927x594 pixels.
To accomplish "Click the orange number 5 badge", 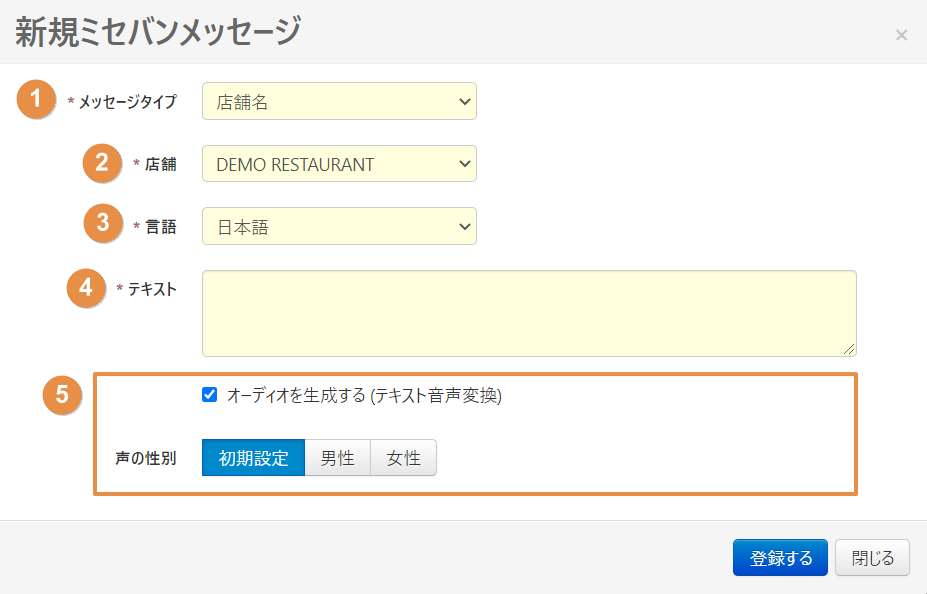I will pos(62,395).
